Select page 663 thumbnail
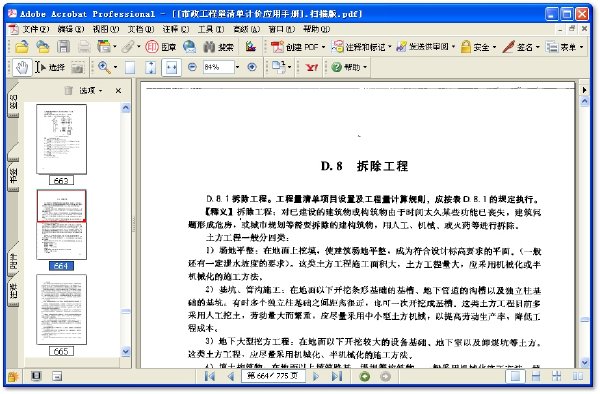 [61, 140]
